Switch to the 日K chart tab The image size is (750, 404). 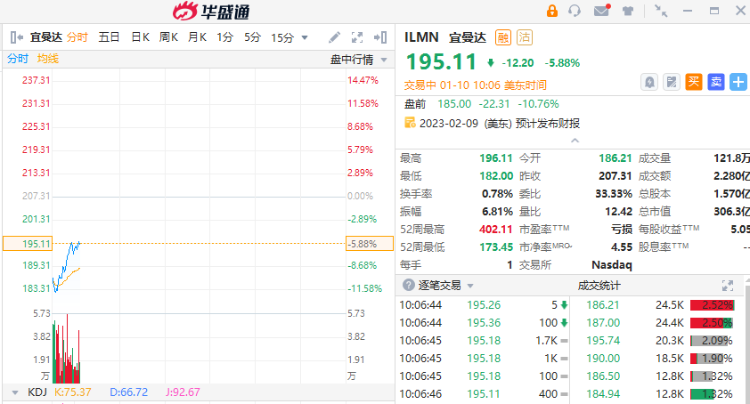tap(139, 37)
